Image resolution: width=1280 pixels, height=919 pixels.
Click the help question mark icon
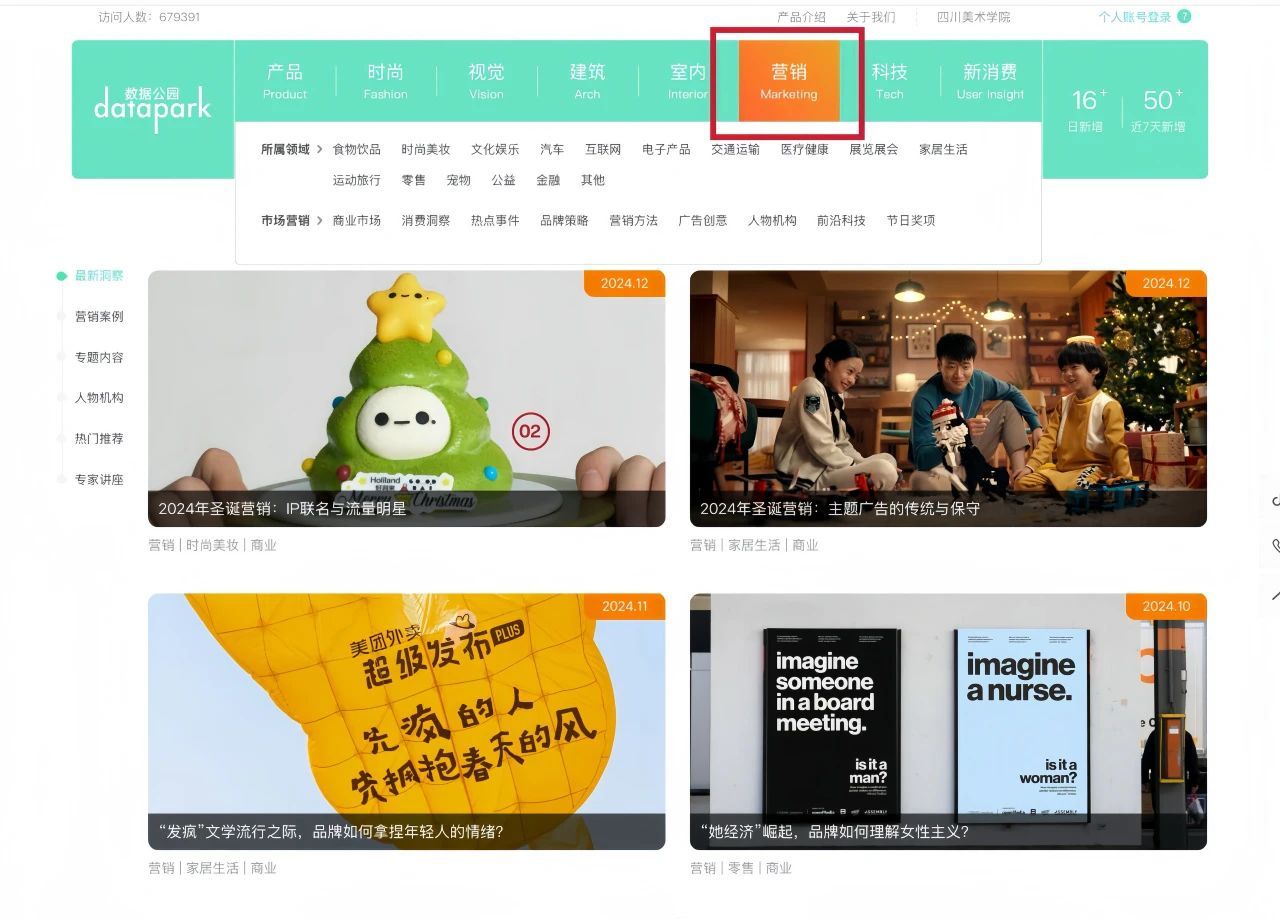pyautogui.click(x=1184, y=17)
